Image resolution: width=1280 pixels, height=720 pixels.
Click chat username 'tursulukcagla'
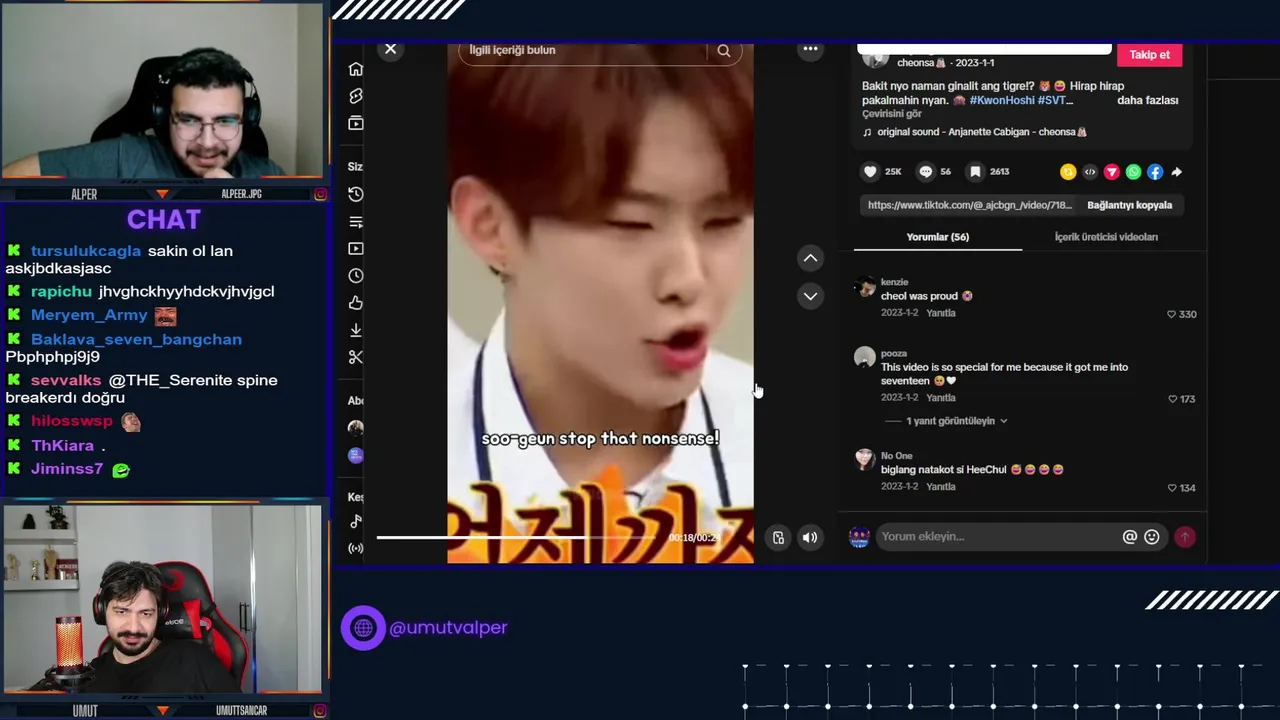coord(86,251)
